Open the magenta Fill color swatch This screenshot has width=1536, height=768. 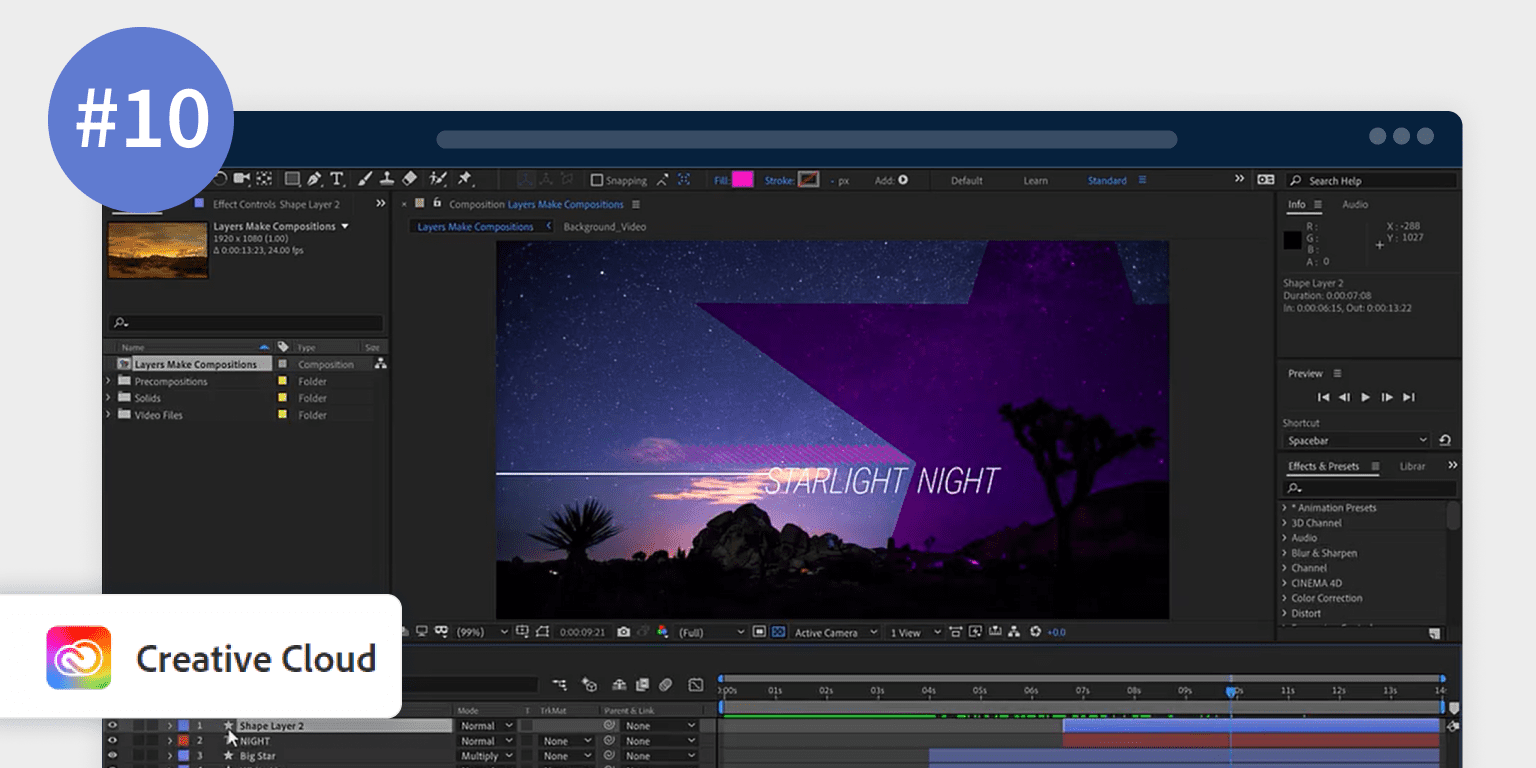point(743,180)
